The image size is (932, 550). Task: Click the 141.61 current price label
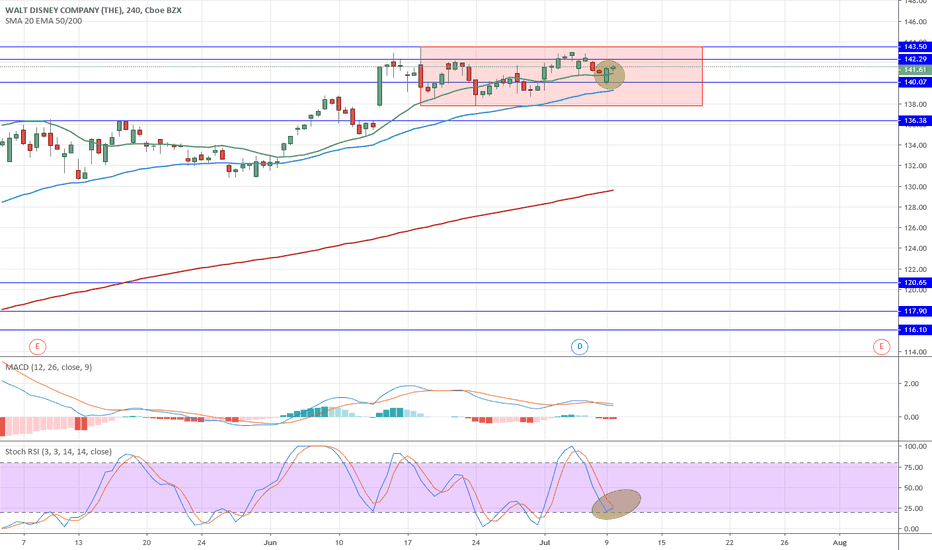tap(915, 70)
